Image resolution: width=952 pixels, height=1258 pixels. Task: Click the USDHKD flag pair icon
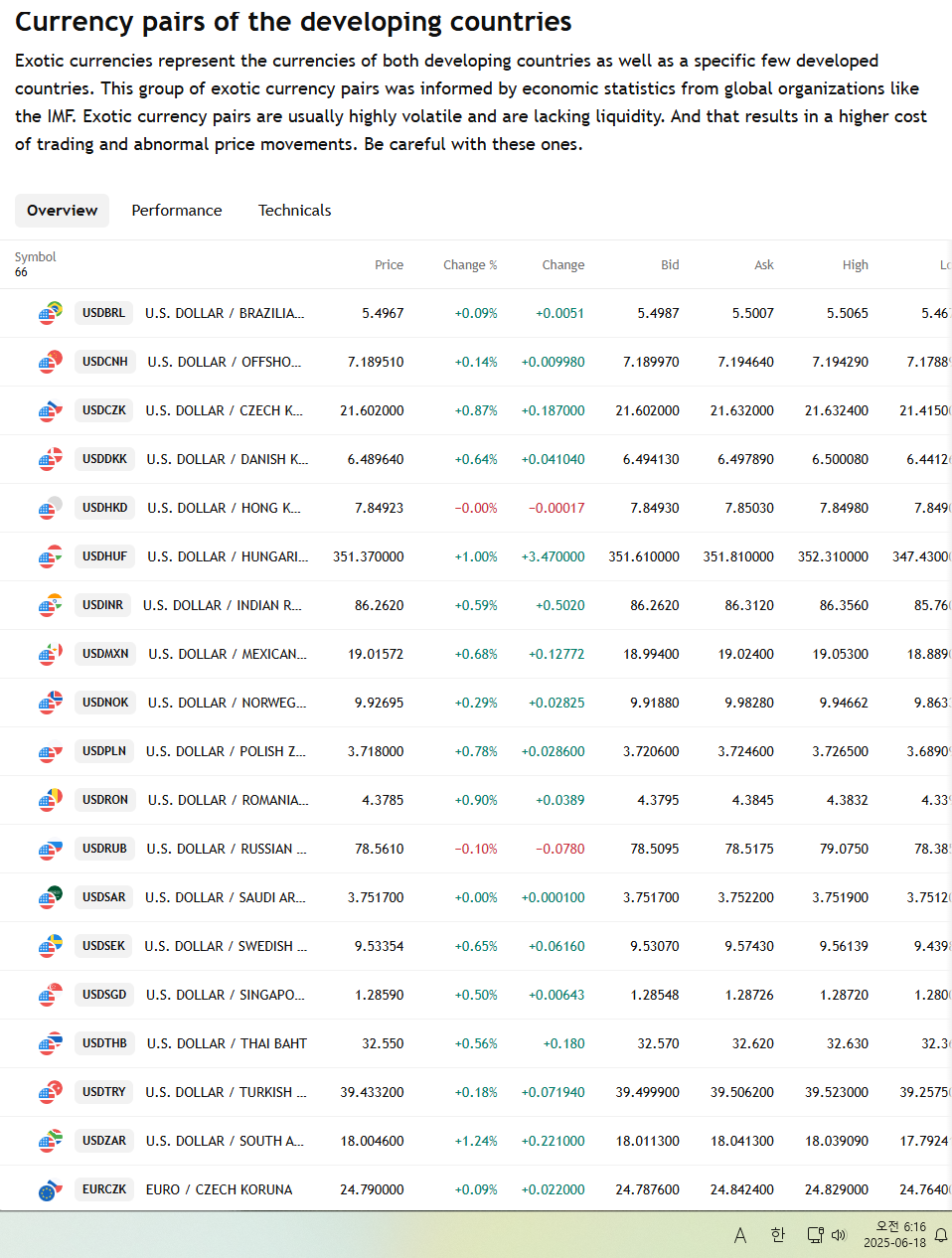click(51, 508)
